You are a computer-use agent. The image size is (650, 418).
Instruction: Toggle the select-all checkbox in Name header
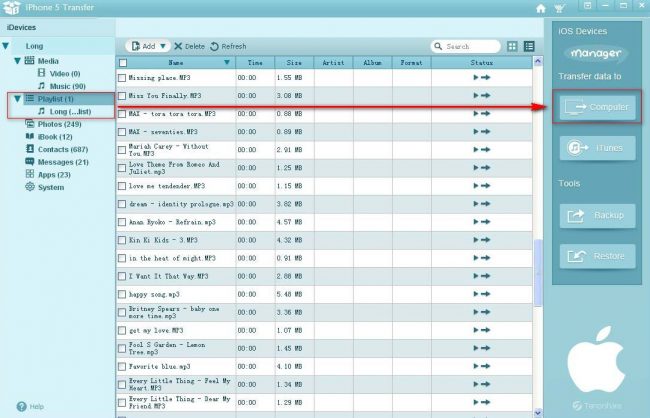(122, 62)
